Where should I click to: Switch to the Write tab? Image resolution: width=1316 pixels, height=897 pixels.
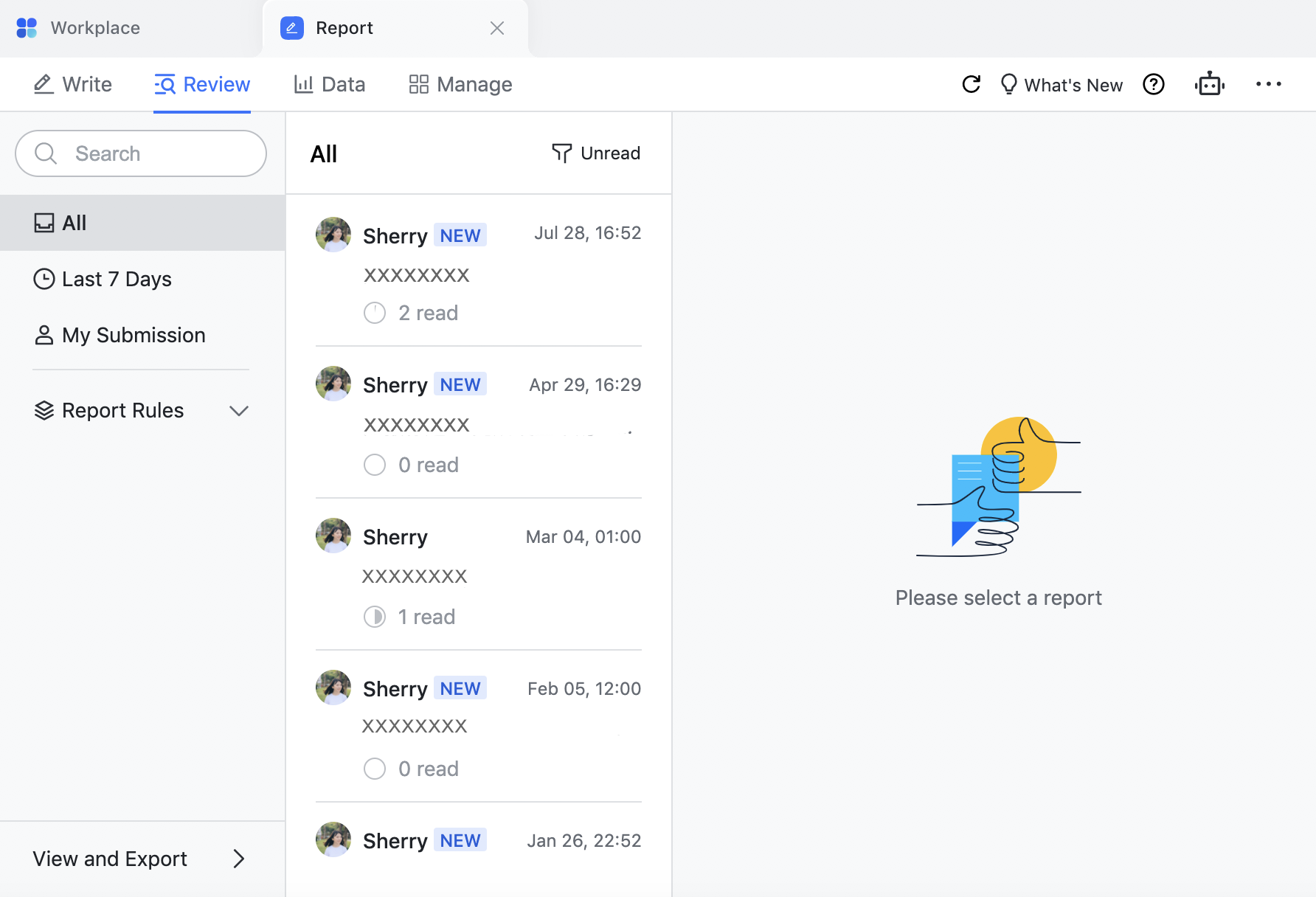(x=72, y=84)
